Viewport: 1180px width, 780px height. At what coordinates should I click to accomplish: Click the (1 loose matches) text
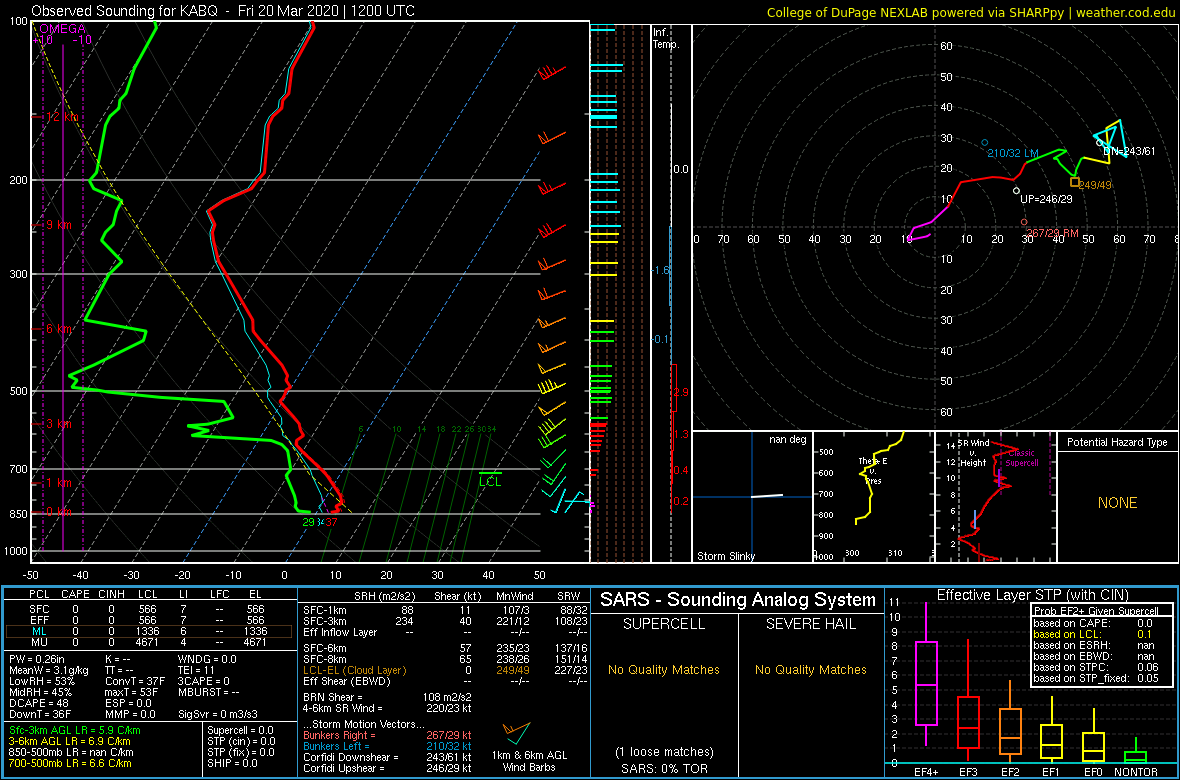(x=664, y=751)
